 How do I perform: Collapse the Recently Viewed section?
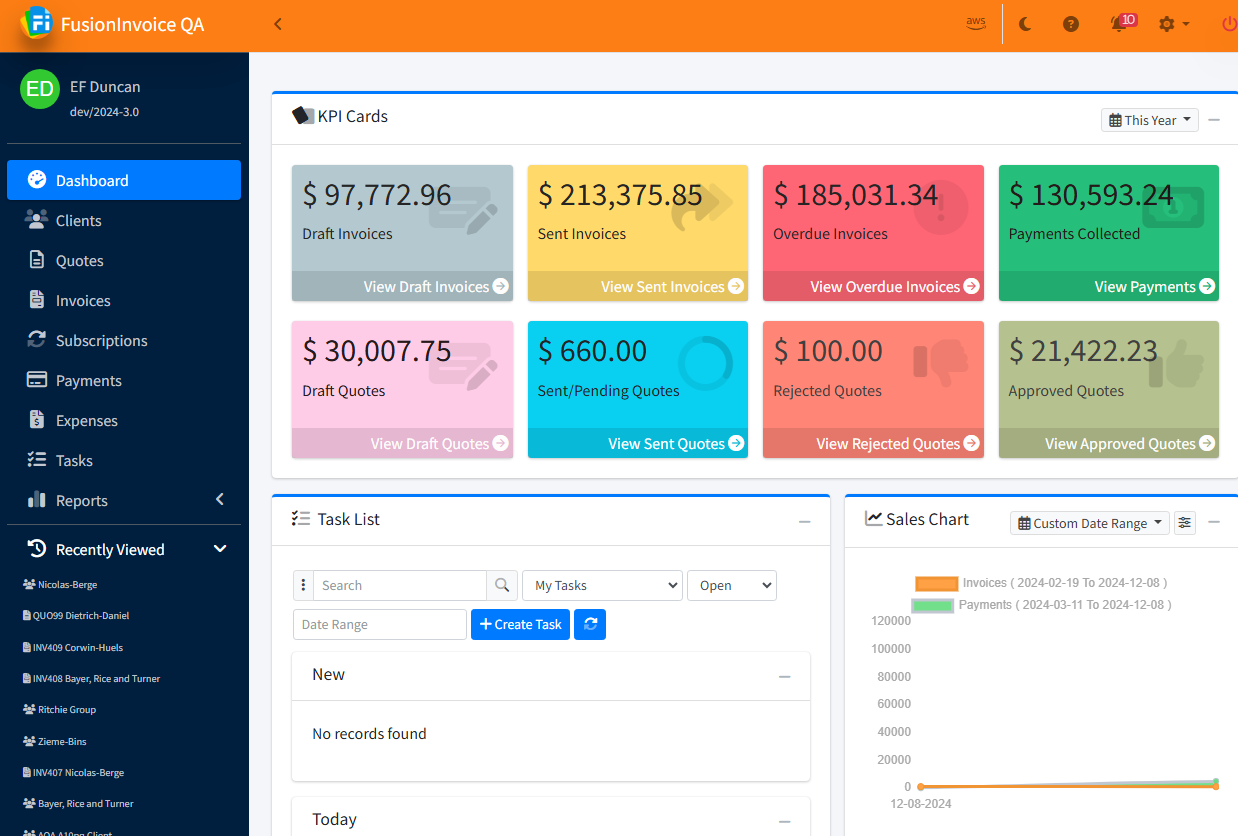point(220,549)
